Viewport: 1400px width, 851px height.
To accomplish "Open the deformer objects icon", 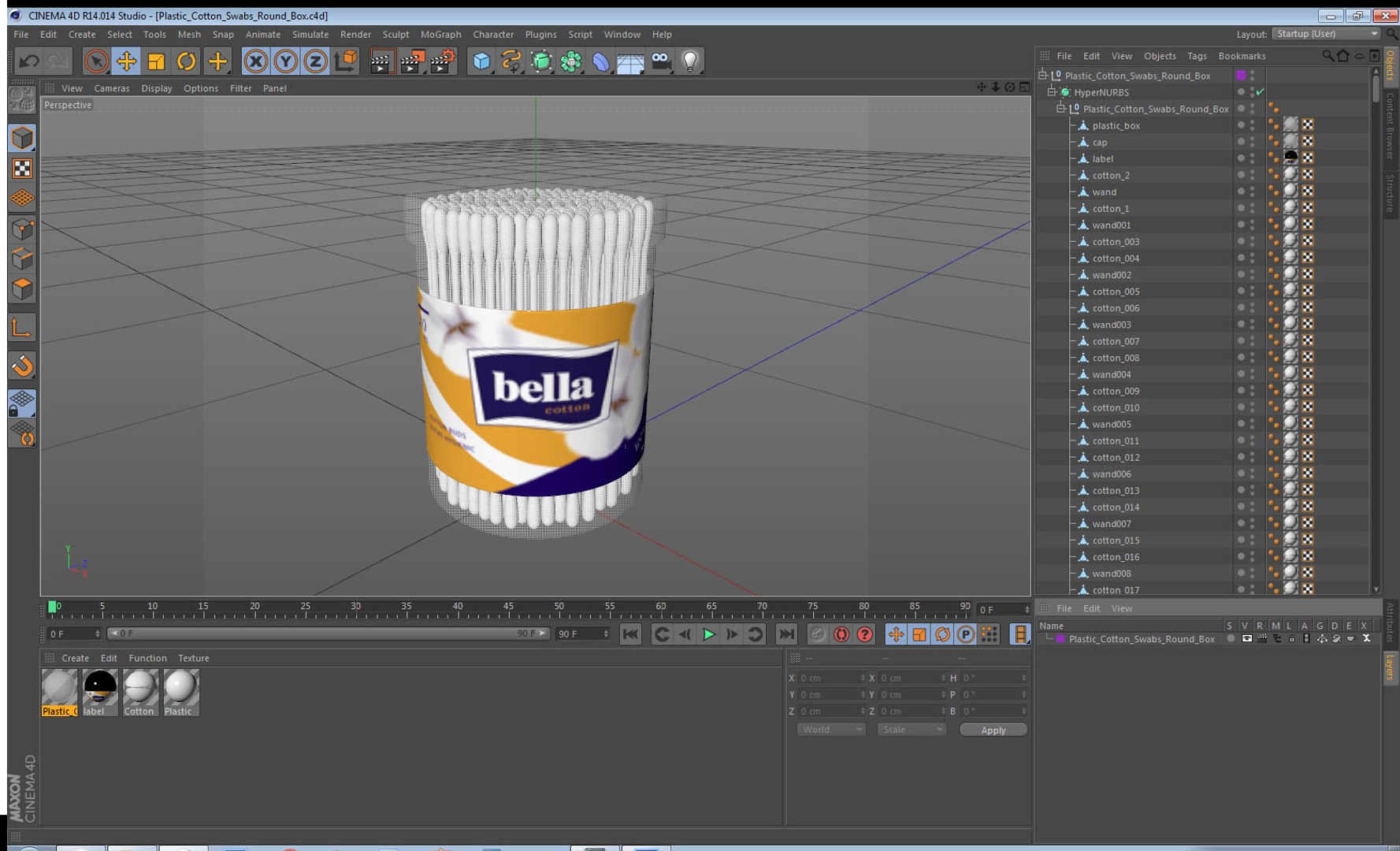I will [x=601, y=61].
